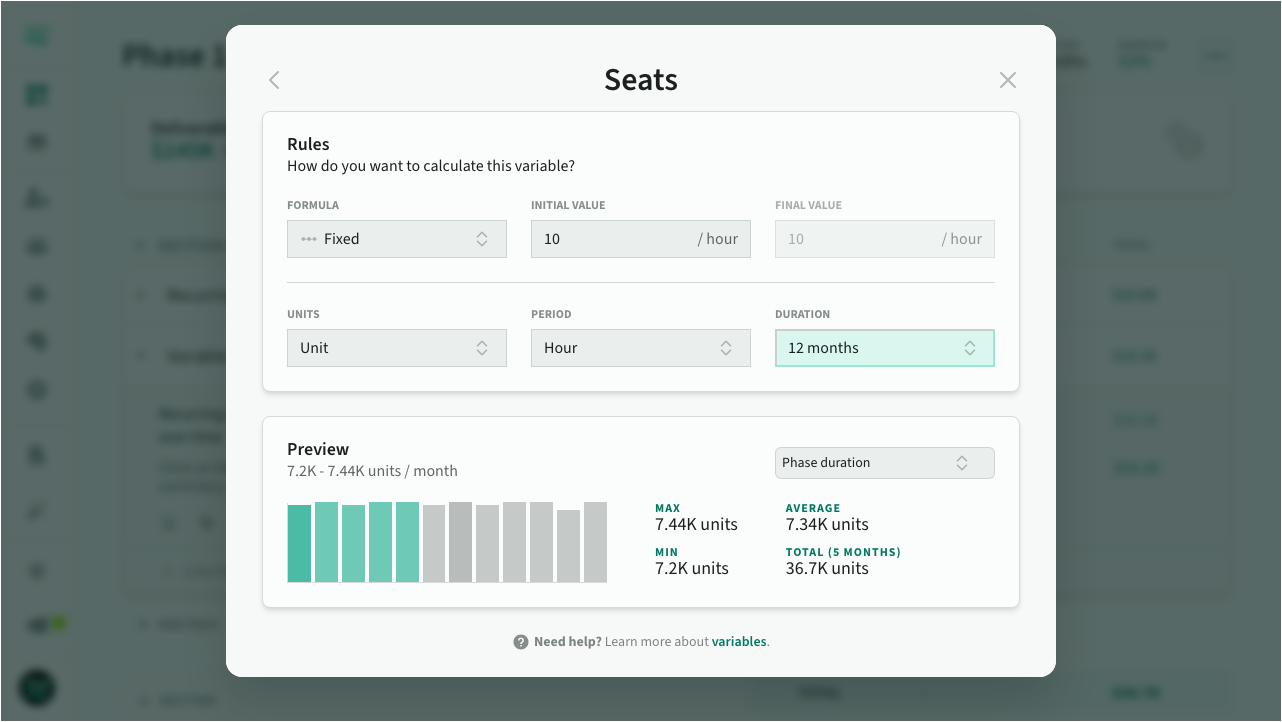Viewport: 1282px width, 722px height.
Task: Click the back arrow beside Seats title
Action: 274,80
